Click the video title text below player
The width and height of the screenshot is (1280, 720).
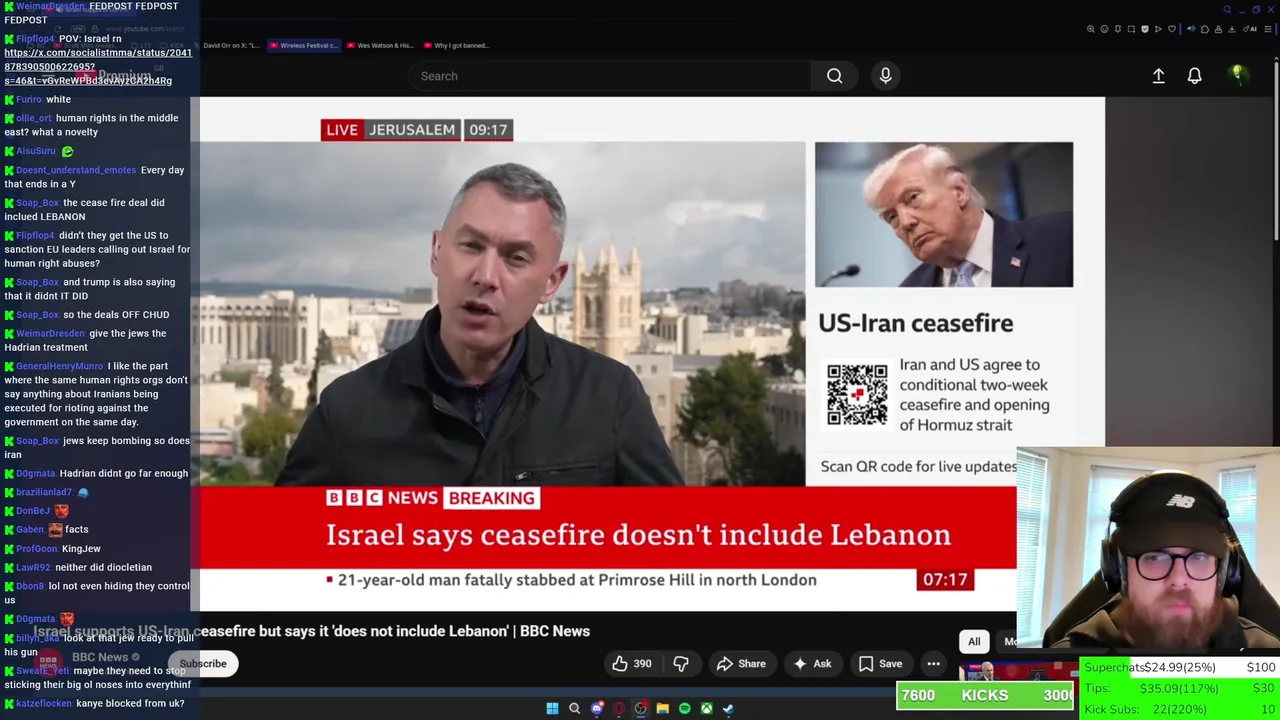tap(311, 631)
